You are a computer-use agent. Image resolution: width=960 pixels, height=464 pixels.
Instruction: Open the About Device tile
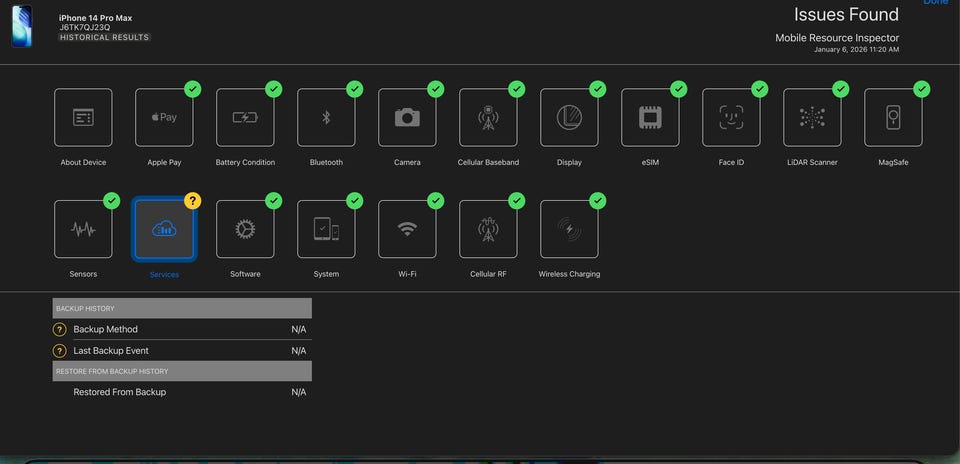[x=83, y=118]
